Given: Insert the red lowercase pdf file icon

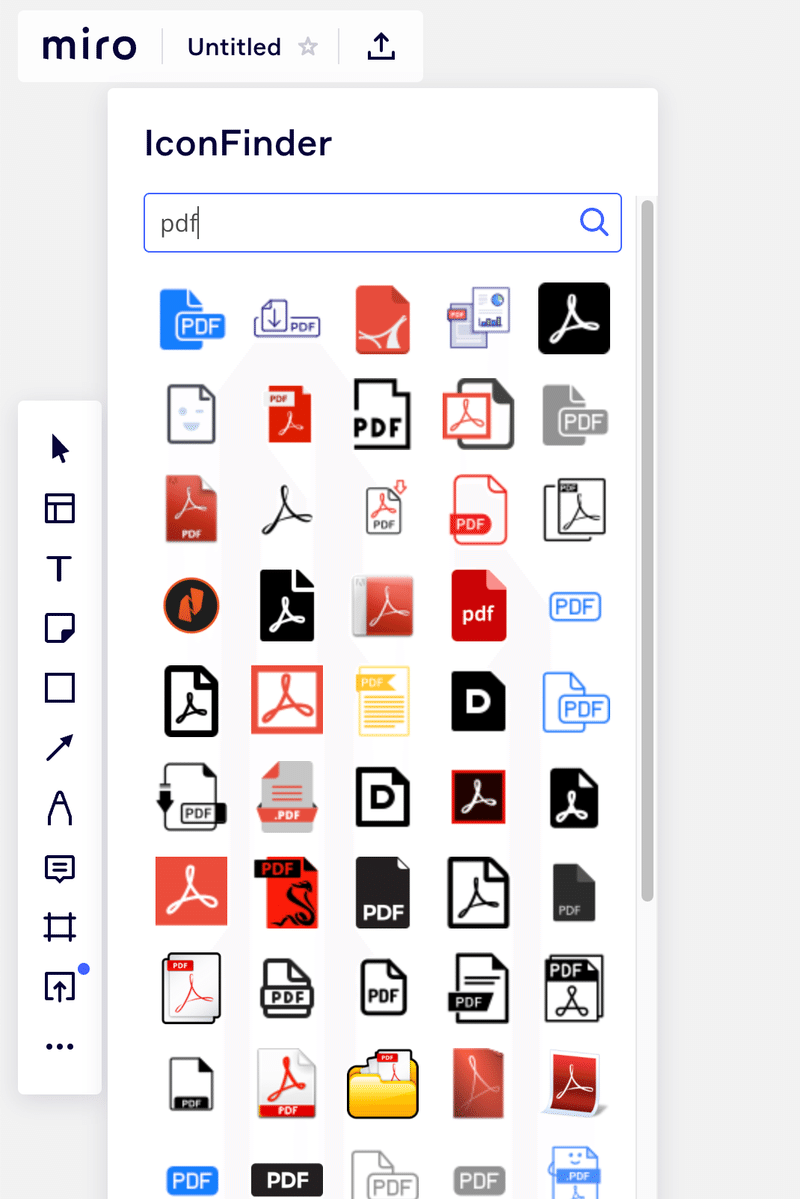Looking at the screenshot, I should [x=478, y=605].
